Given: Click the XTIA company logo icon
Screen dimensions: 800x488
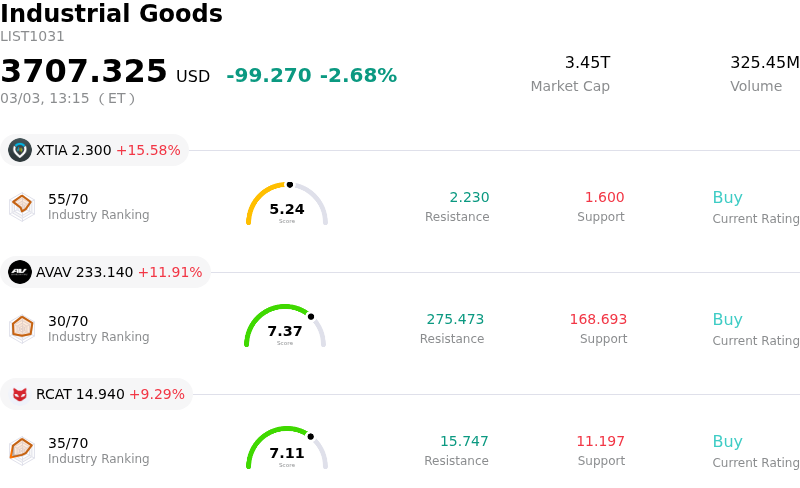Looking at the screenshot, I should [20, 150].
